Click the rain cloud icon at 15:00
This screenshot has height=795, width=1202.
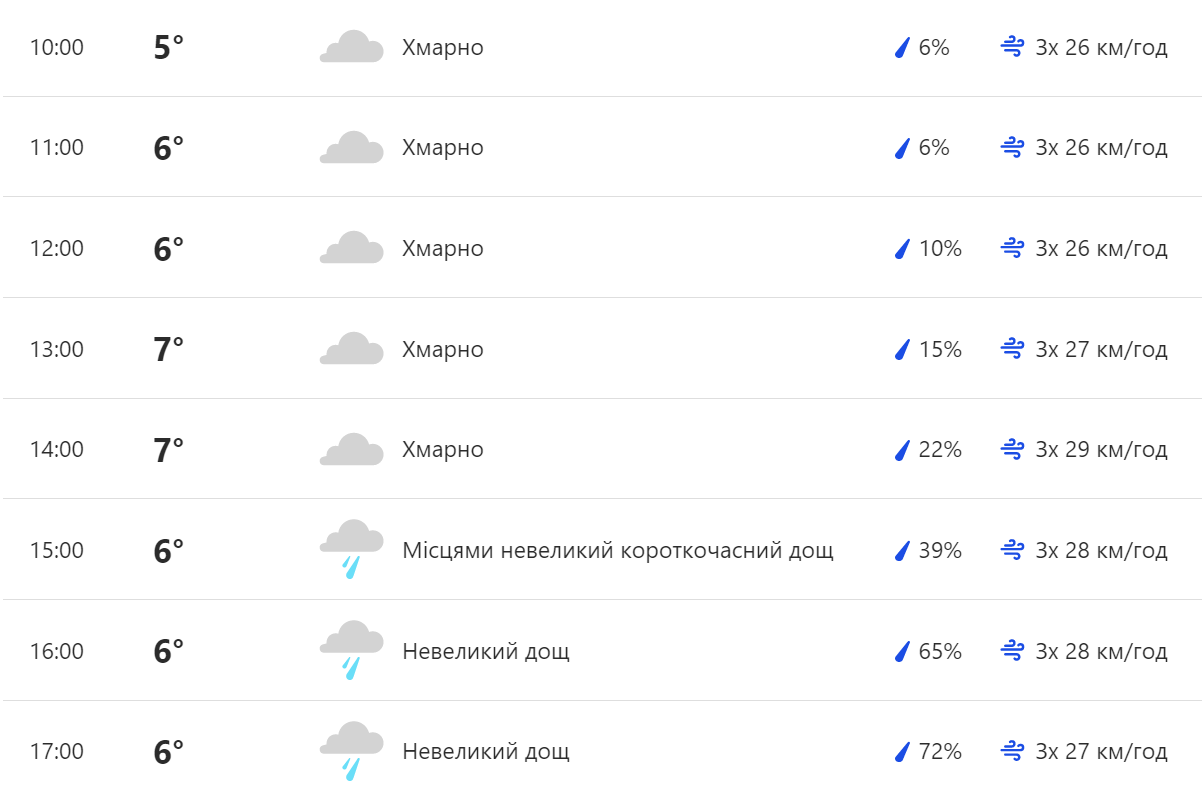tap(351, 548)
